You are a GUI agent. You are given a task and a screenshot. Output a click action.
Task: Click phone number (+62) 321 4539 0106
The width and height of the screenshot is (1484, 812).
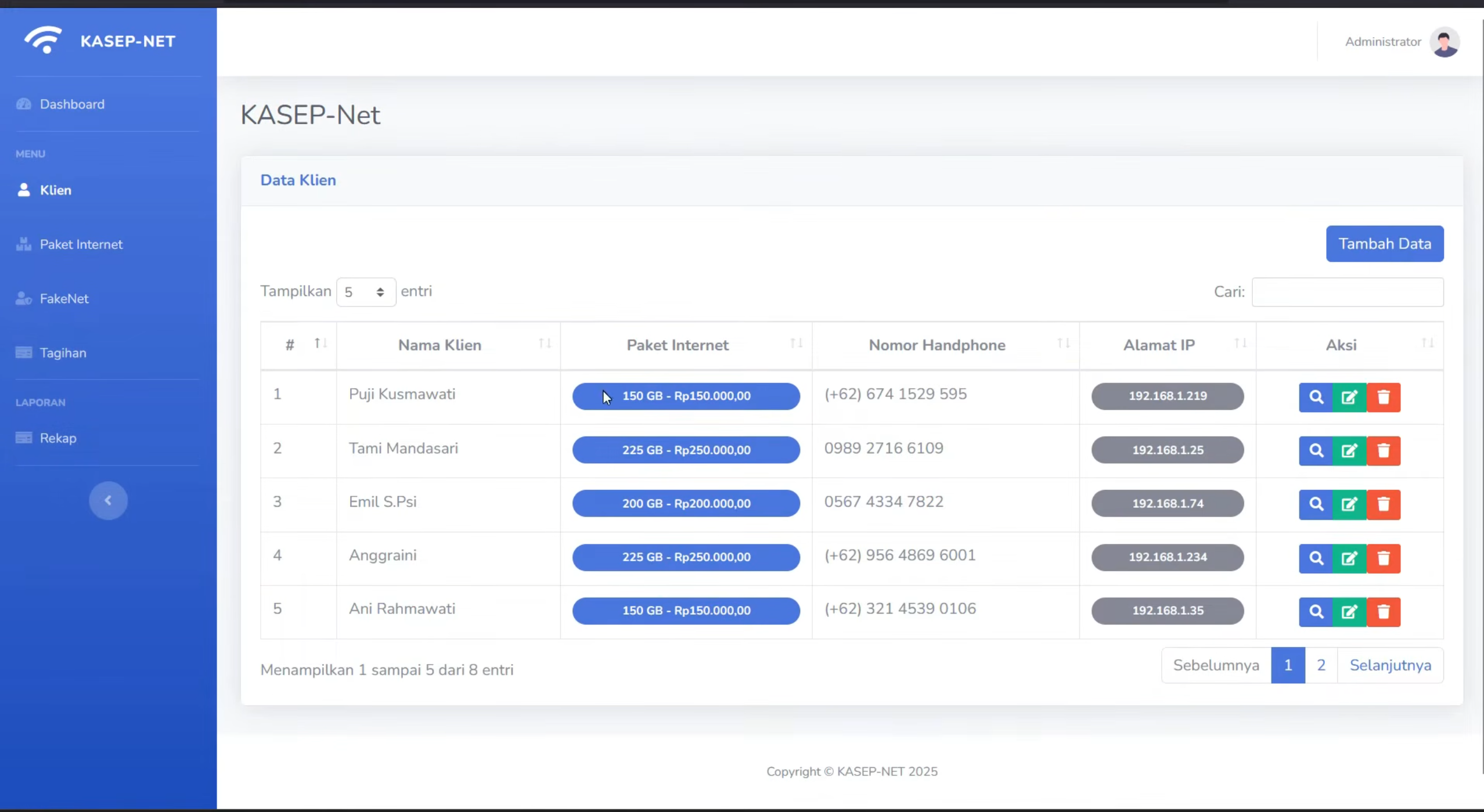[900, 609]
